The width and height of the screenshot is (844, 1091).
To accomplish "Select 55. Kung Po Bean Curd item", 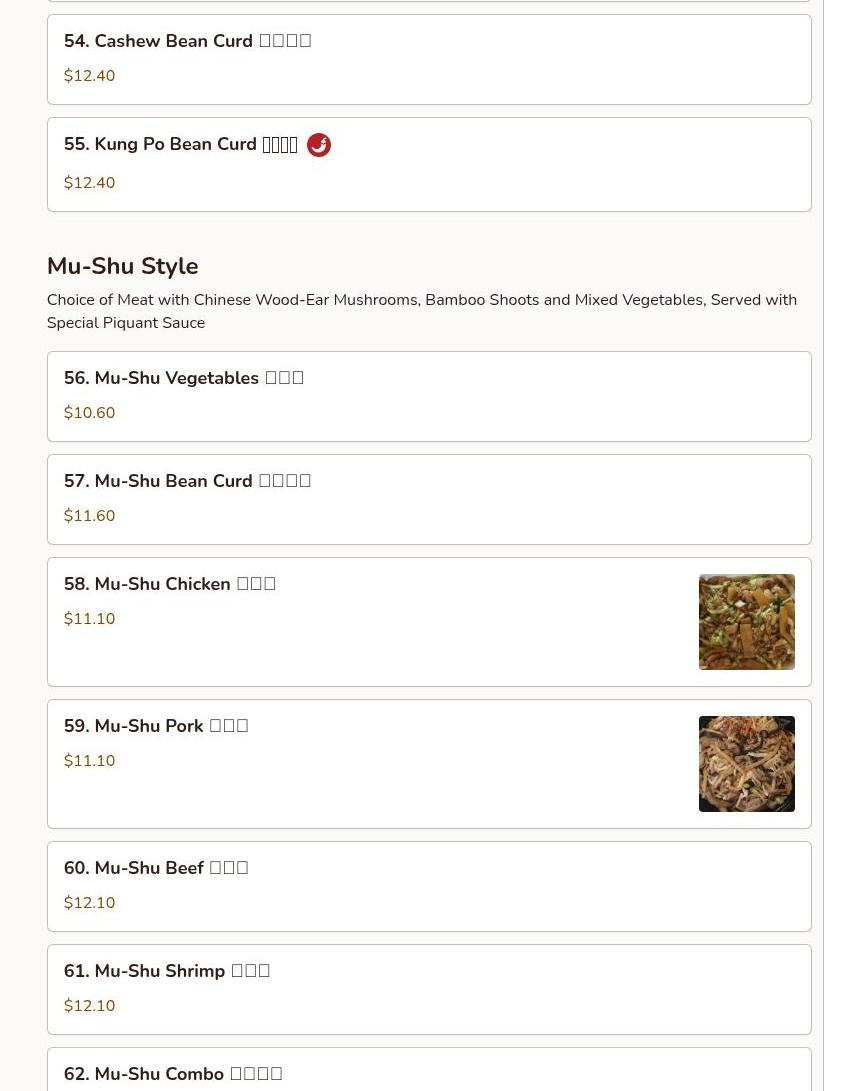I will pos(429,165).
